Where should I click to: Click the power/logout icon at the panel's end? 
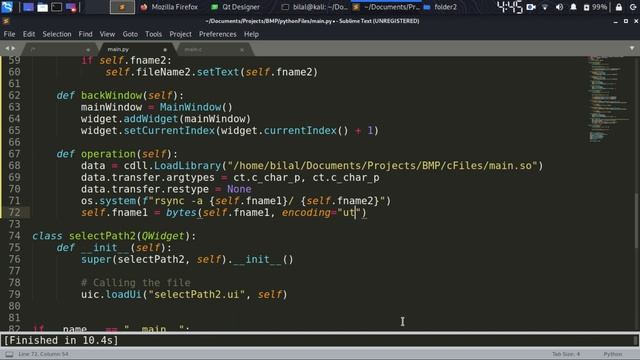coord(633,7)
